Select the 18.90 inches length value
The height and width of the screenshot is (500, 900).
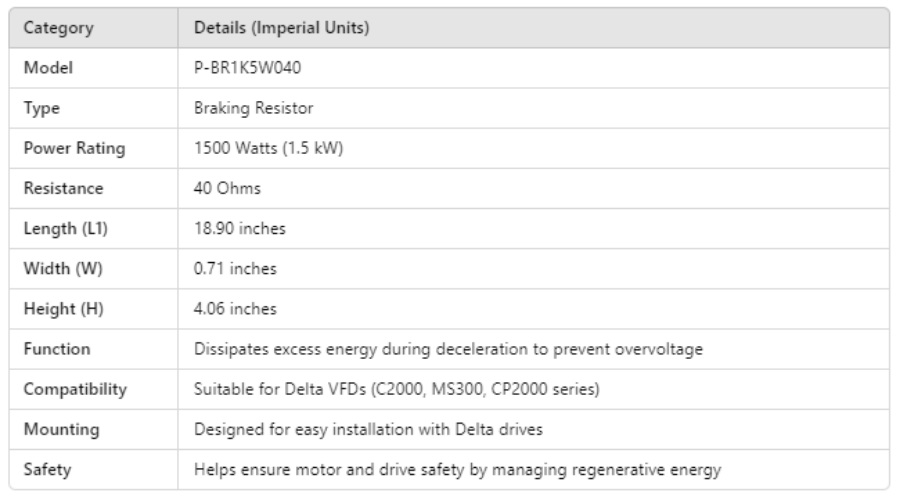239,228
